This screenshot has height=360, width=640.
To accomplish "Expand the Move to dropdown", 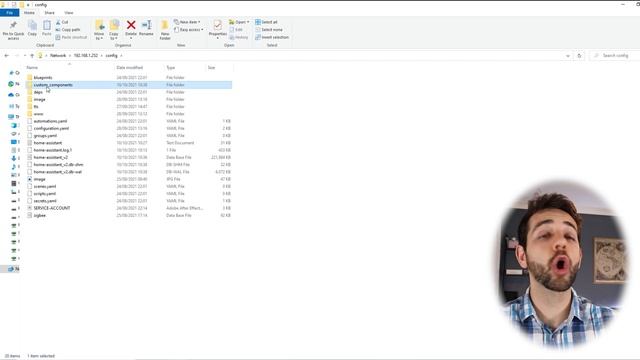I will 99,37.
